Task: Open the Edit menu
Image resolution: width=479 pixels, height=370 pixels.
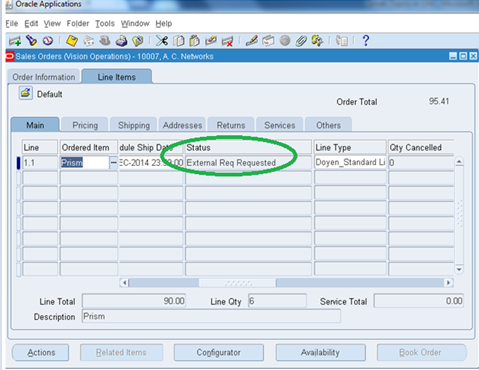Action: (x=31, y=24)
